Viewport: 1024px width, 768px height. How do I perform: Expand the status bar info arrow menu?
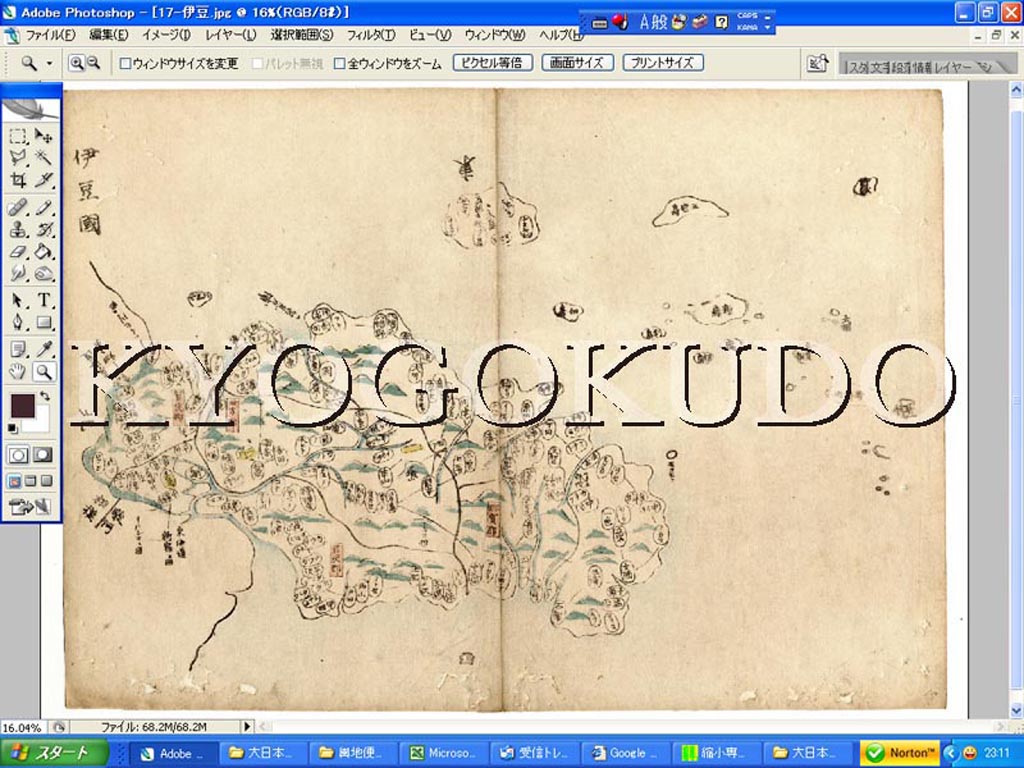(247, 726)
